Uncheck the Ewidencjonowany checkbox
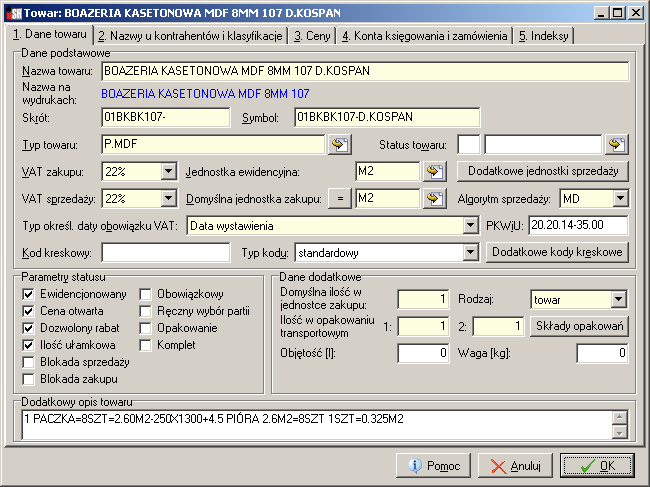Viewport: 650px width, 487px height. coord(28,294)
